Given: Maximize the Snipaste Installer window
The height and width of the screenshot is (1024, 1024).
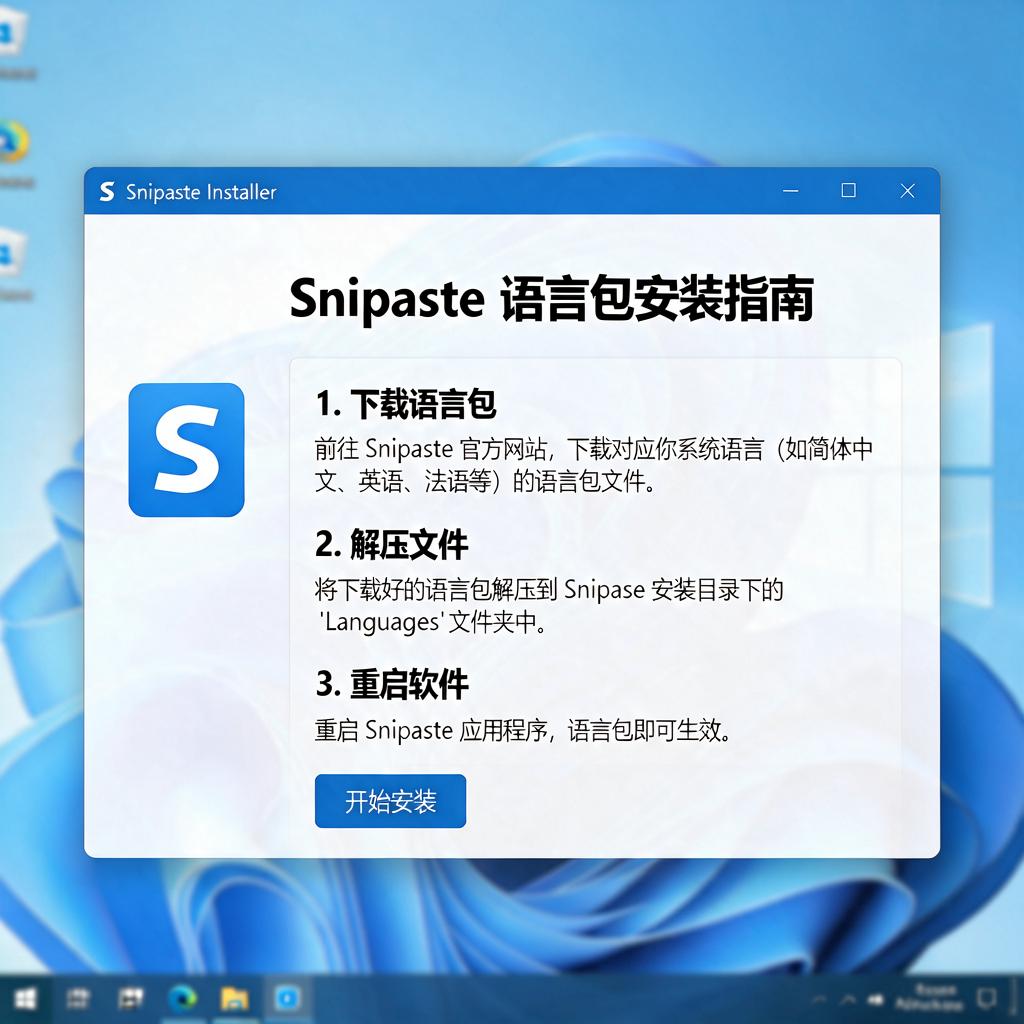Looking at the screenshot, I should pos(848,190).
